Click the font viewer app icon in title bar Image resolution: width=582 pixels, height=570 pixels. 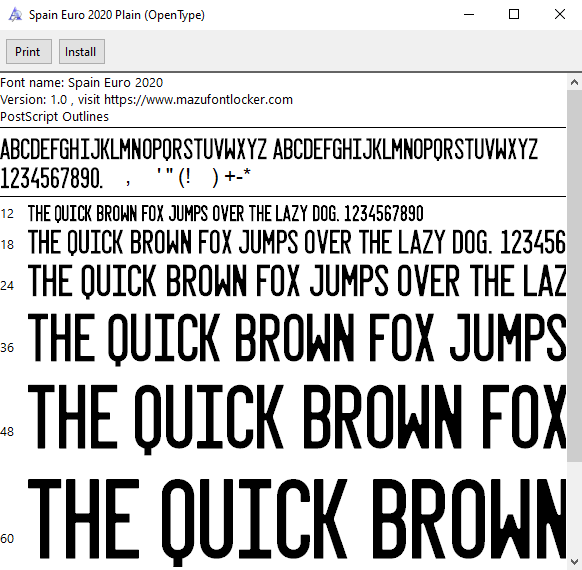15,15
